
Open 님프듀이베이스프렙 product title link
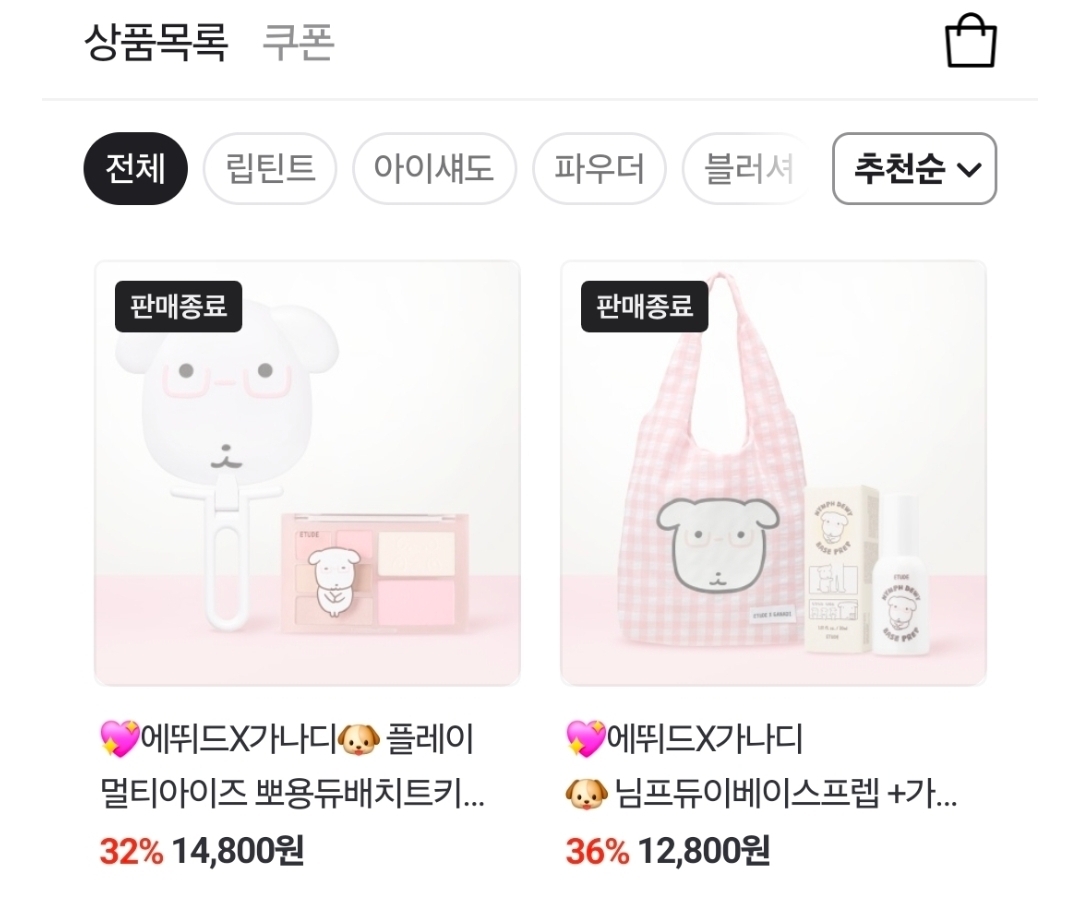click(x=762, y=766)
